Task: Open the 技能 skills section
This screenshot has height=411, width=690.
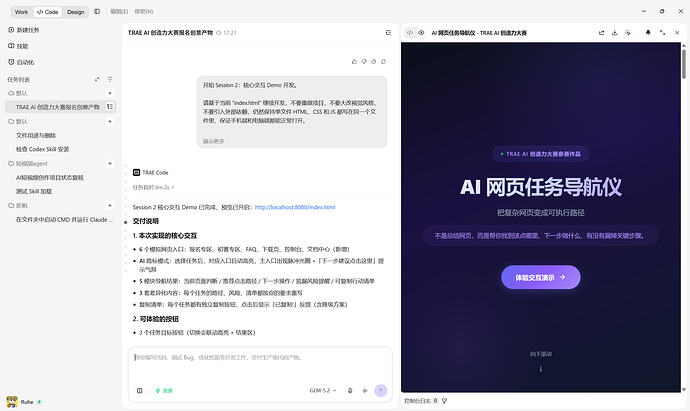Action: 18,46
